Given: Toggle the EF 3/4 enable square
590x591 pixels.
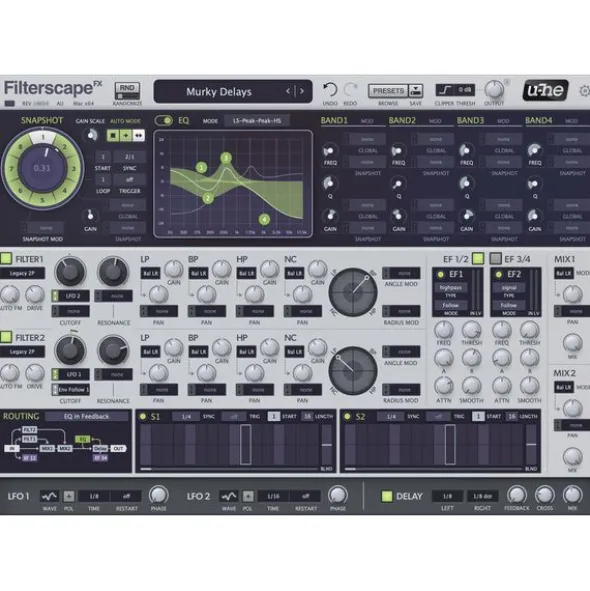Looking at the screenshot, I should click(x=496, y=259).
